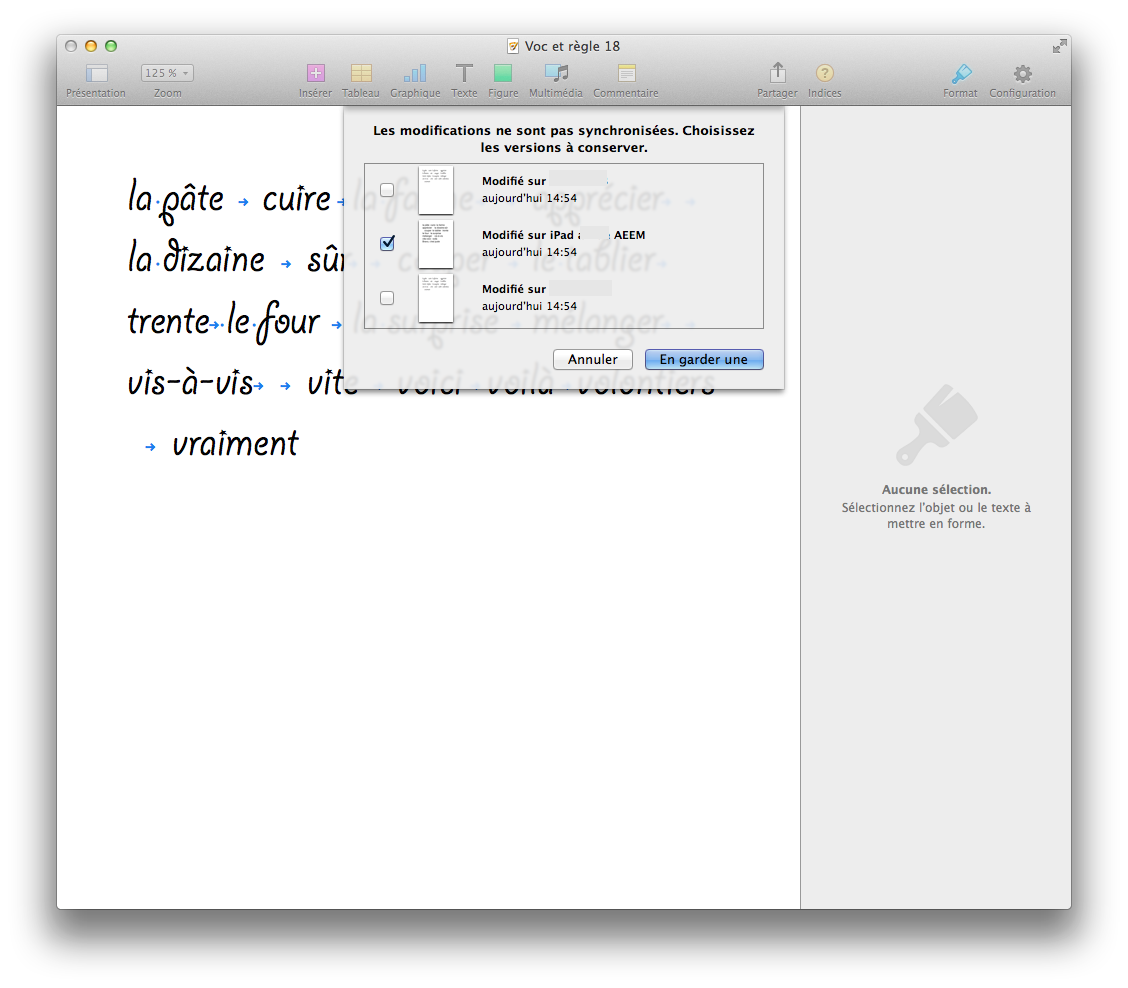Add a Commentaire note

point(626,74)
